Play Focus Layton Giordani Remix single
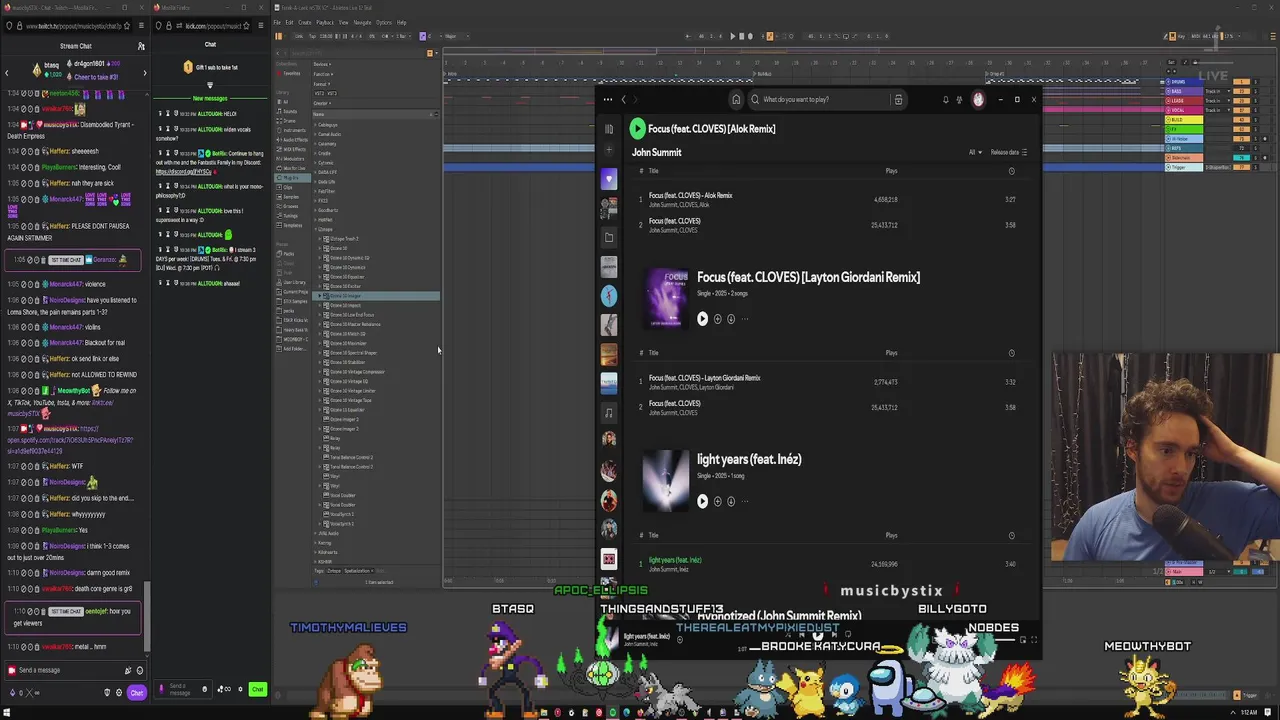The image size is (1280, 720). click(x=702, y=319)
